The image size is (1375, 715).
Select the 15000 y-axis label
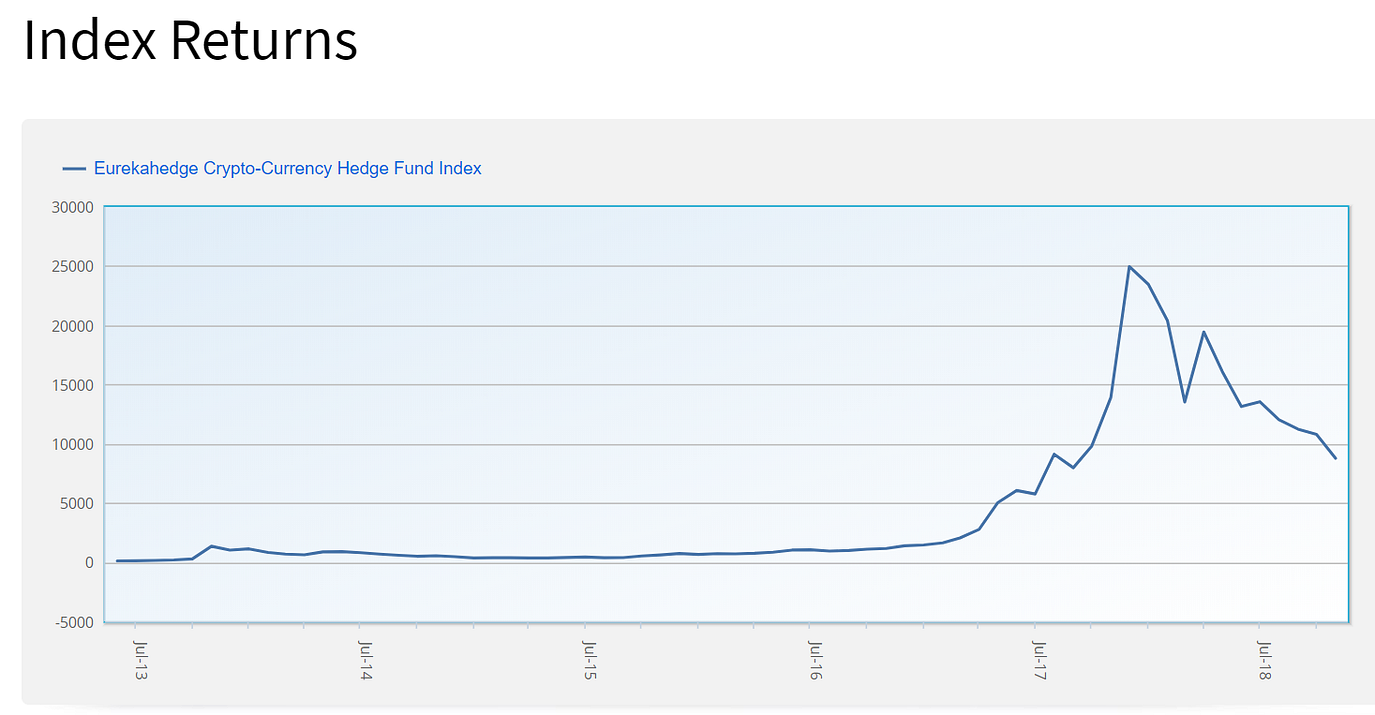pos(71,385)
